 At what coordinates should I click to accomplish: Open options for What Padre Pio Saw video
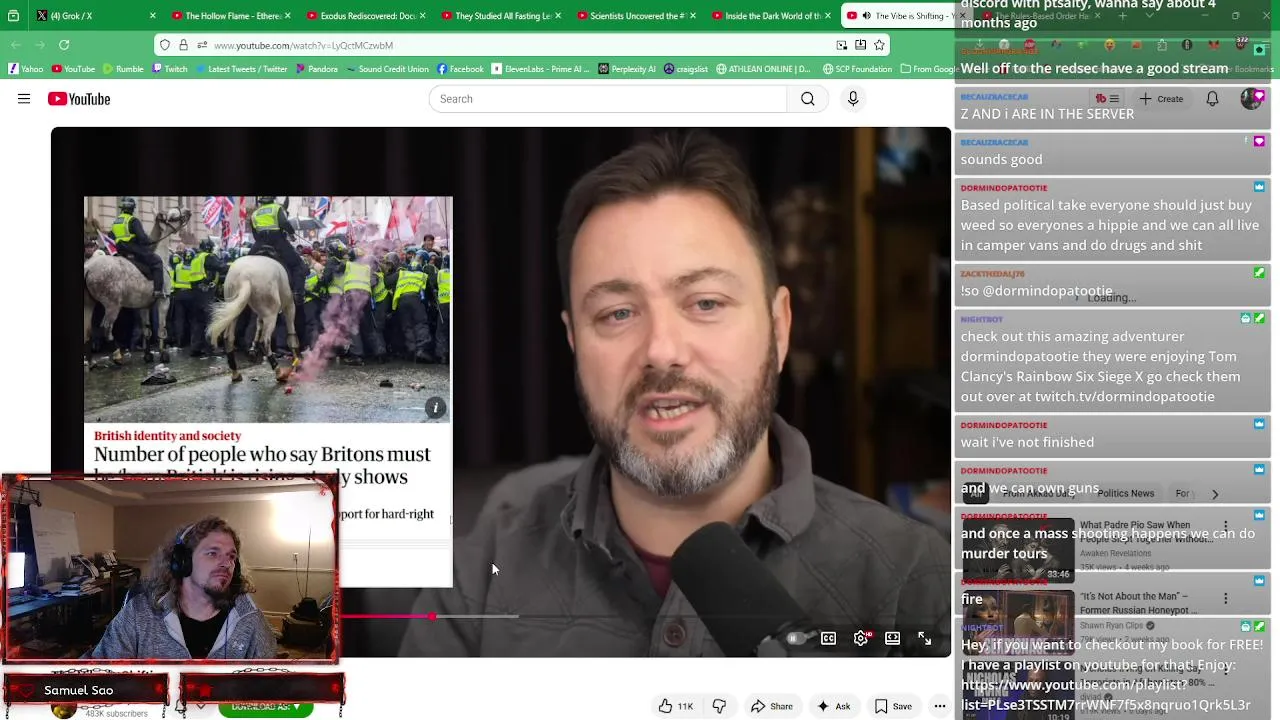1225,525
